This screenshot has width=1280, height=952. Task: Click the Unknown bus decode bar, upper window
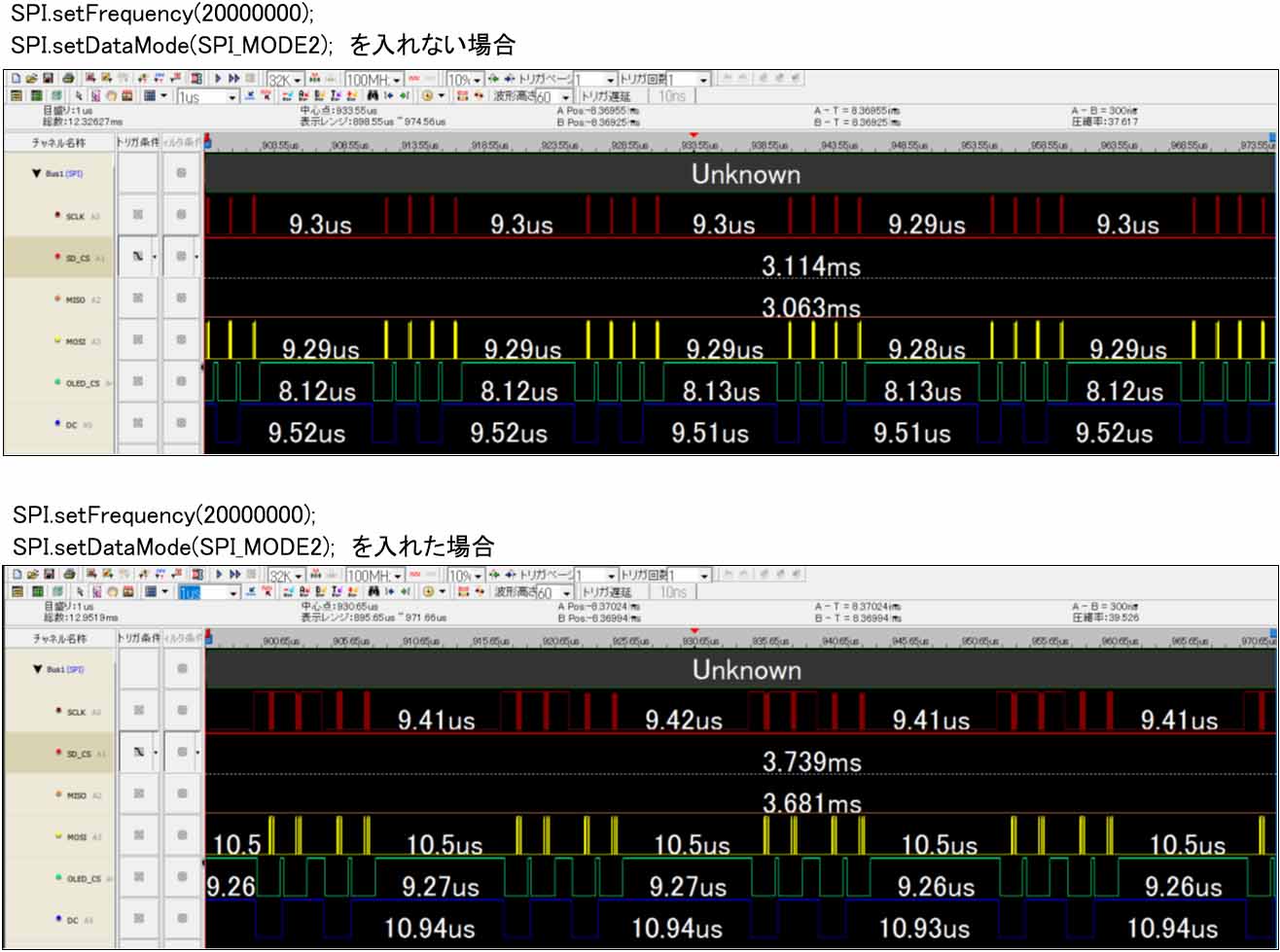739,174
